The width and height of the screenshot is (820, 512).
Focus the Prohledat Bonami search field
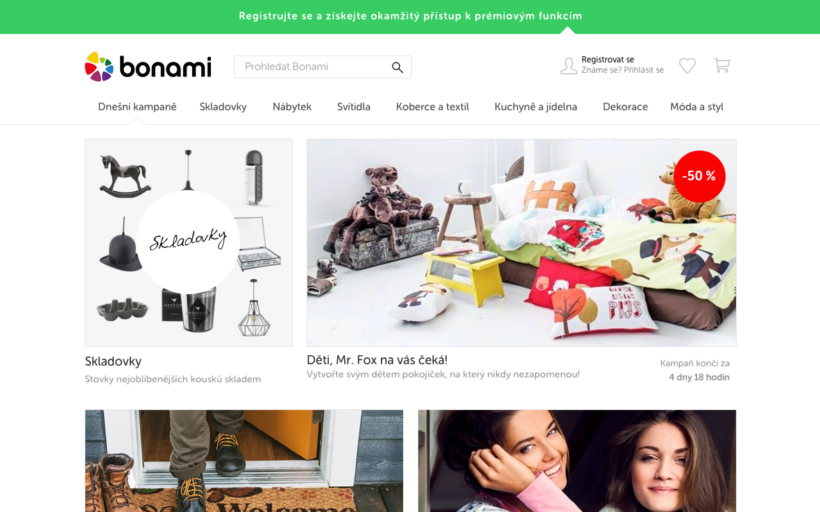pyautogui.click(x=323, y=67)
